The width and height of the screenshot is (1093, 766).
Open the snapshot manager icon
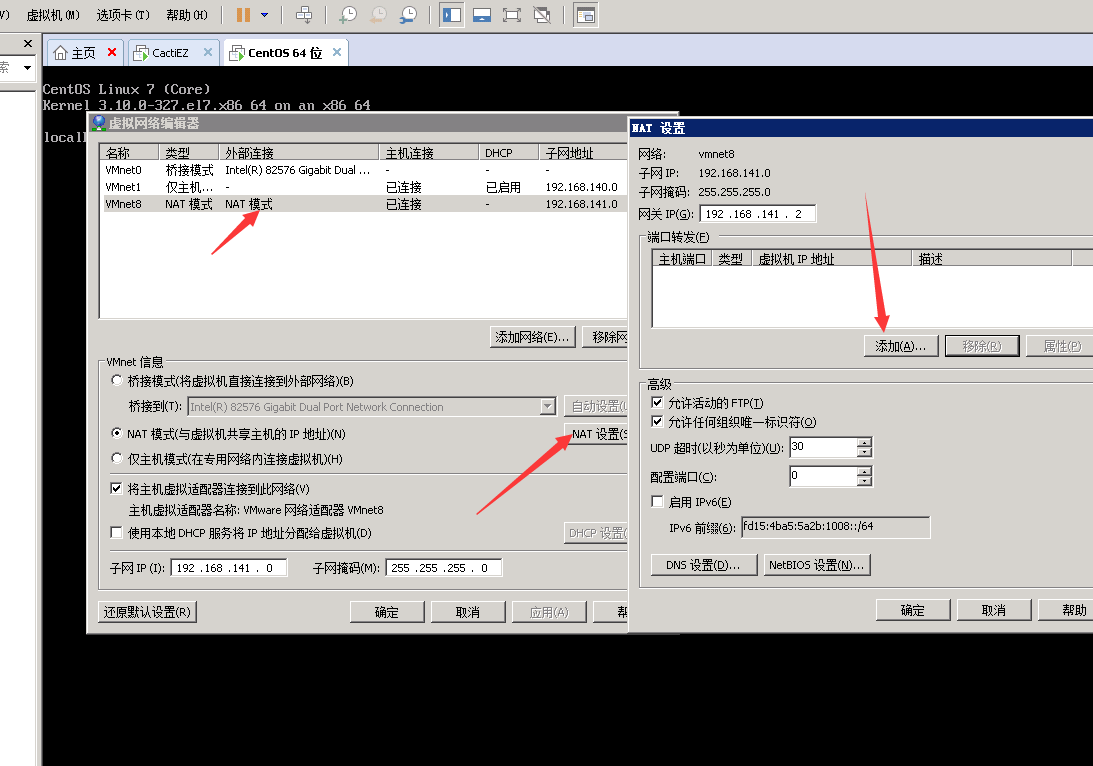click(x=408, y=15)
